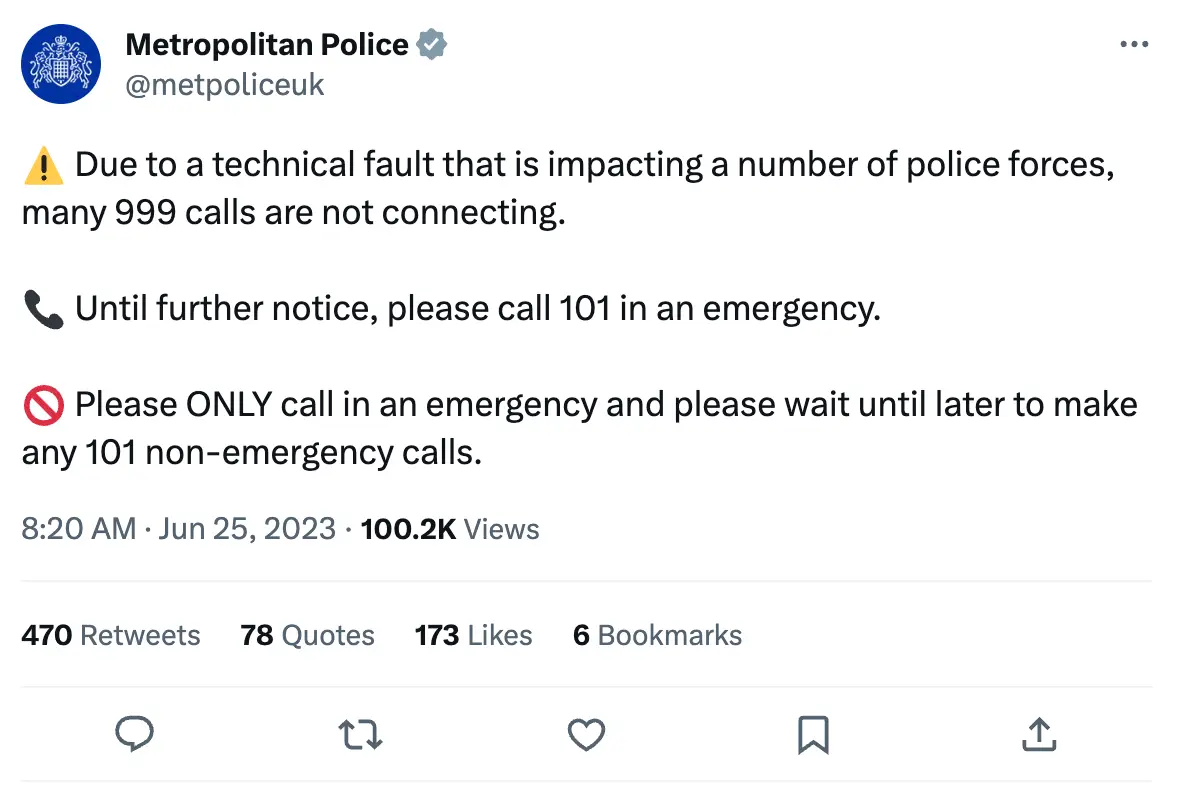The image size is (1184, 786).
Task: Share the tweet via the upload icon
Action: click(1039, 735)
